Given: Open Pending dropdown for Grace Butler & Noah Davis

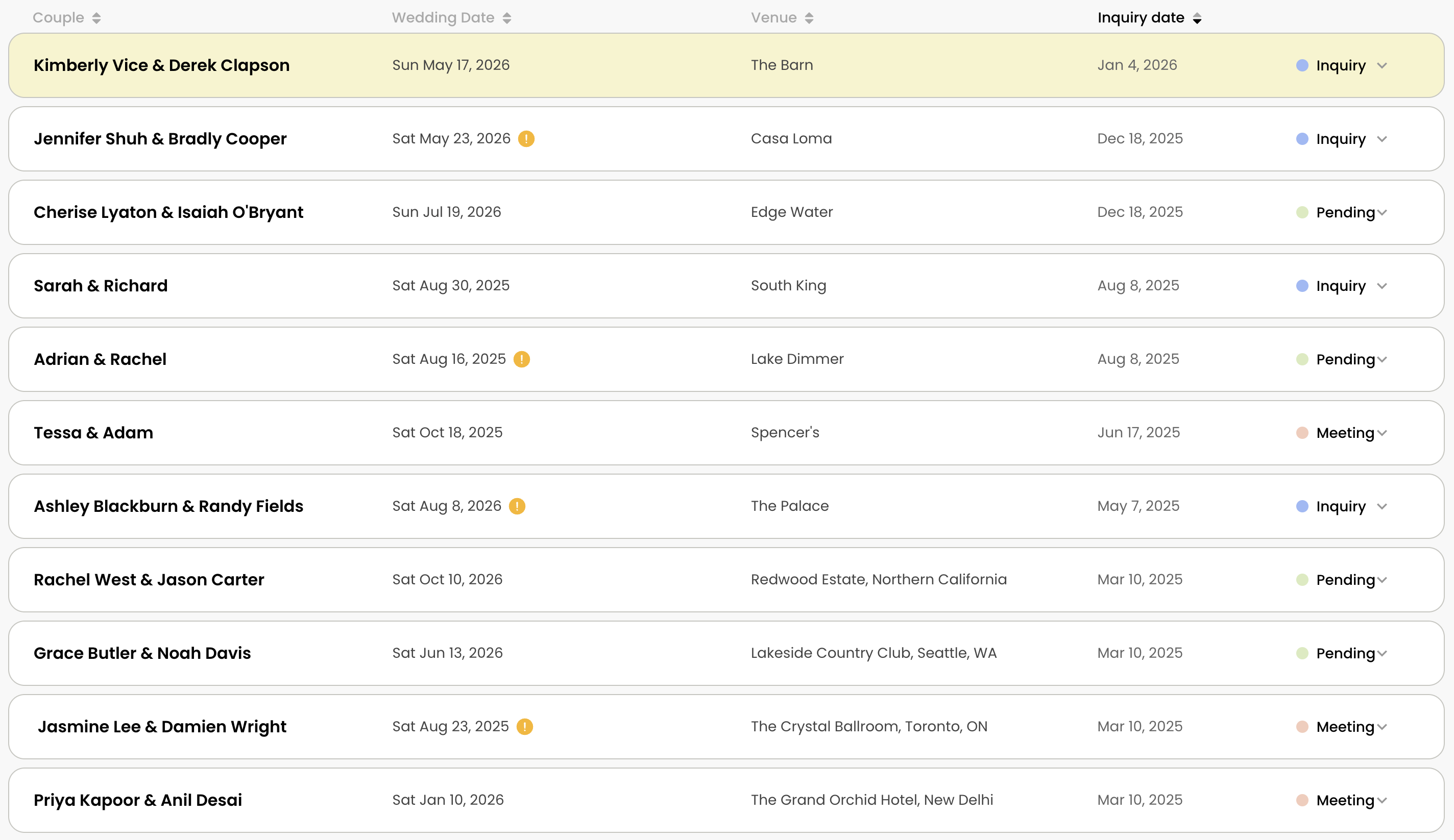Looking at the screenshot, I should tap(1382, 654).
